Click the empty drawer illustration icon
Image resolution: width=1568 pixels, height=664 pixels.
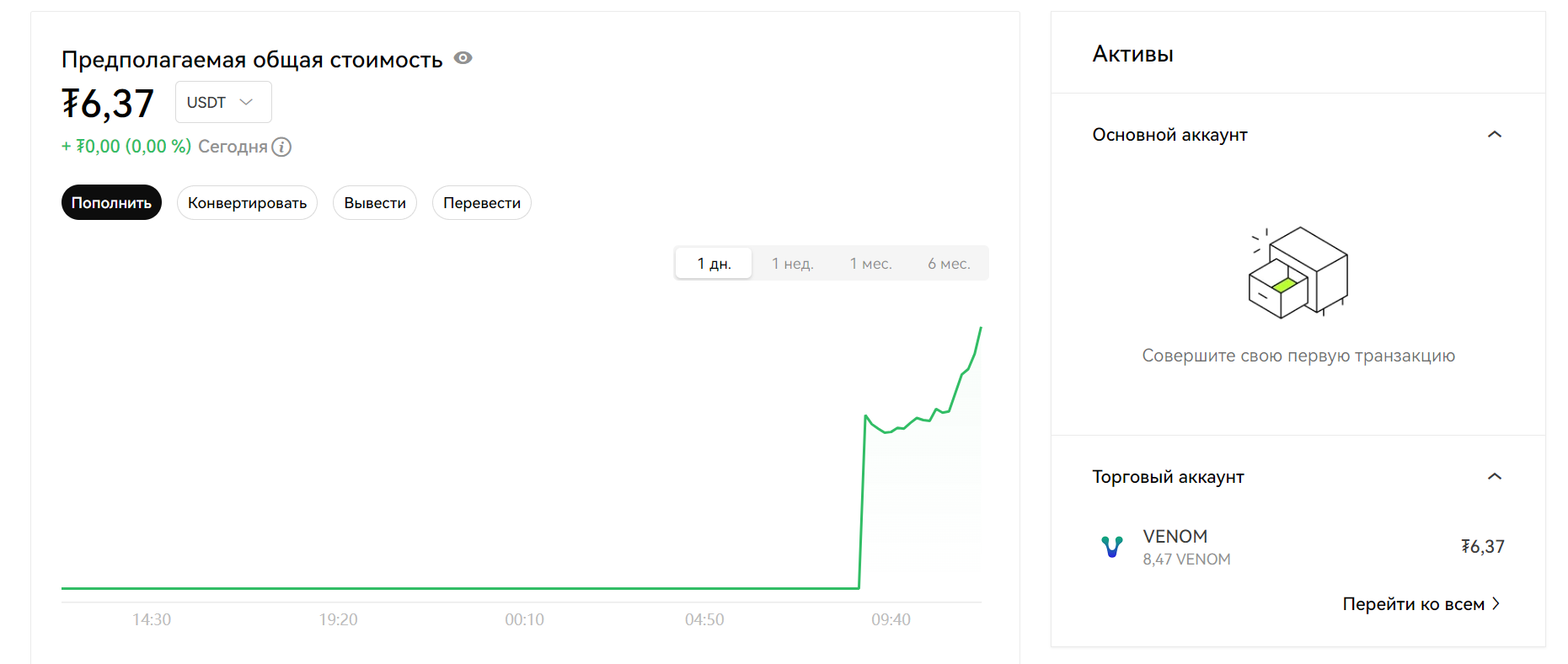[1298, 272]
